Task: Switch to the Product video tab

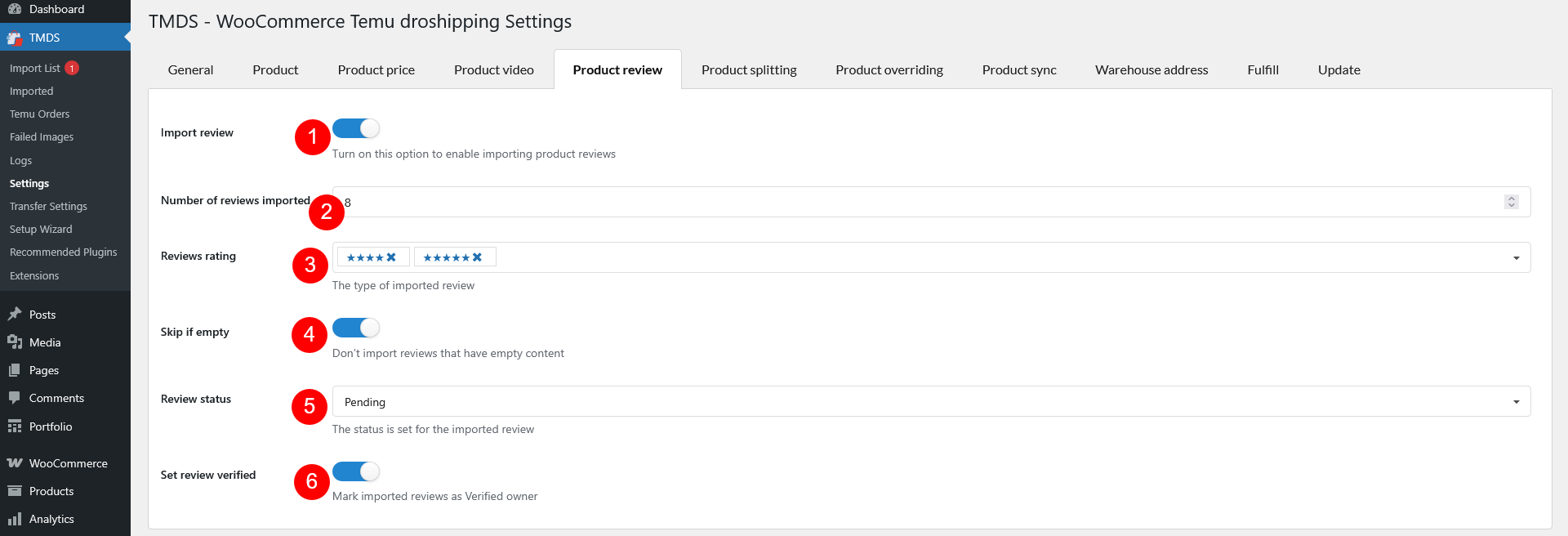Action: click(x=494, y=70)
